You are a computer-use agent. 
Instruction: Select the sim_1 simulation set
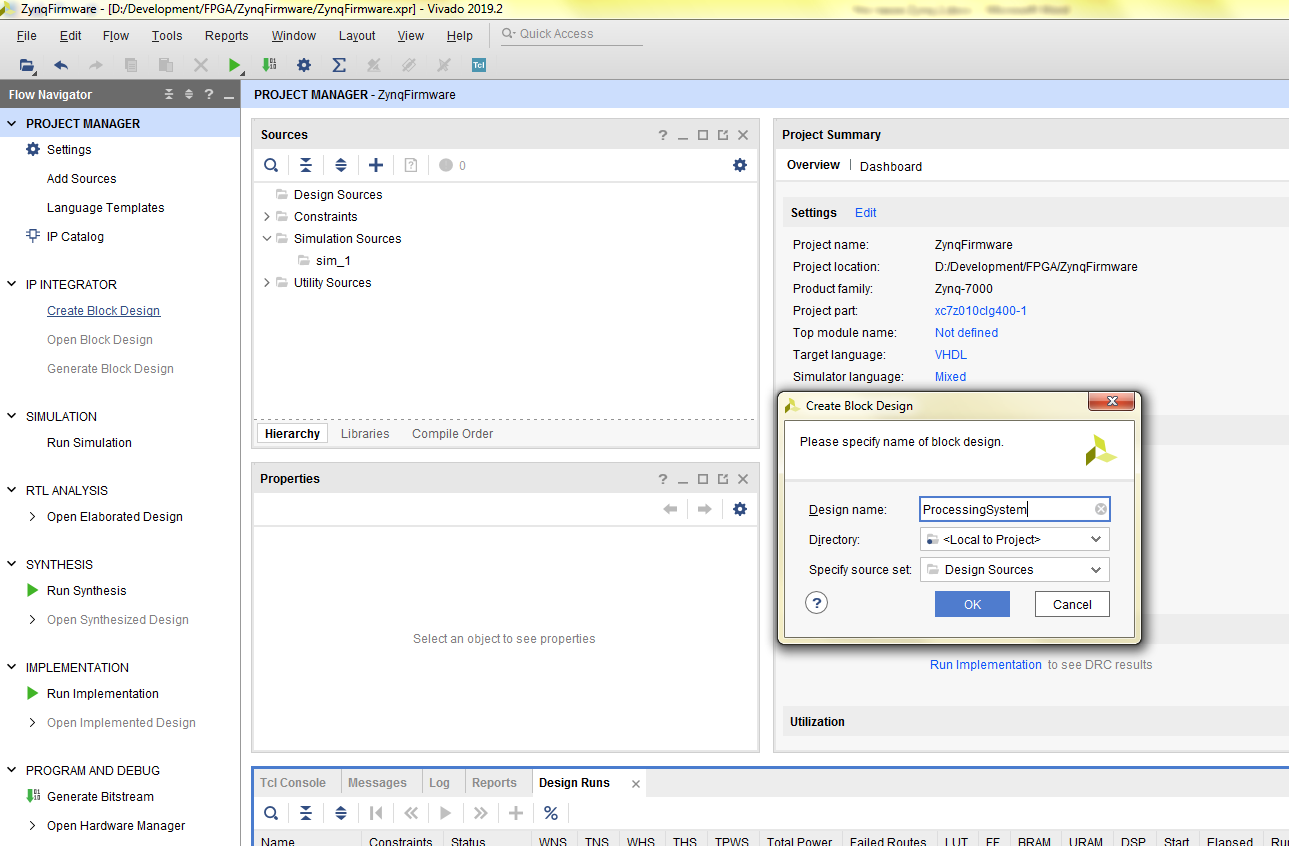pyautogui.click(x=333, y=261)
